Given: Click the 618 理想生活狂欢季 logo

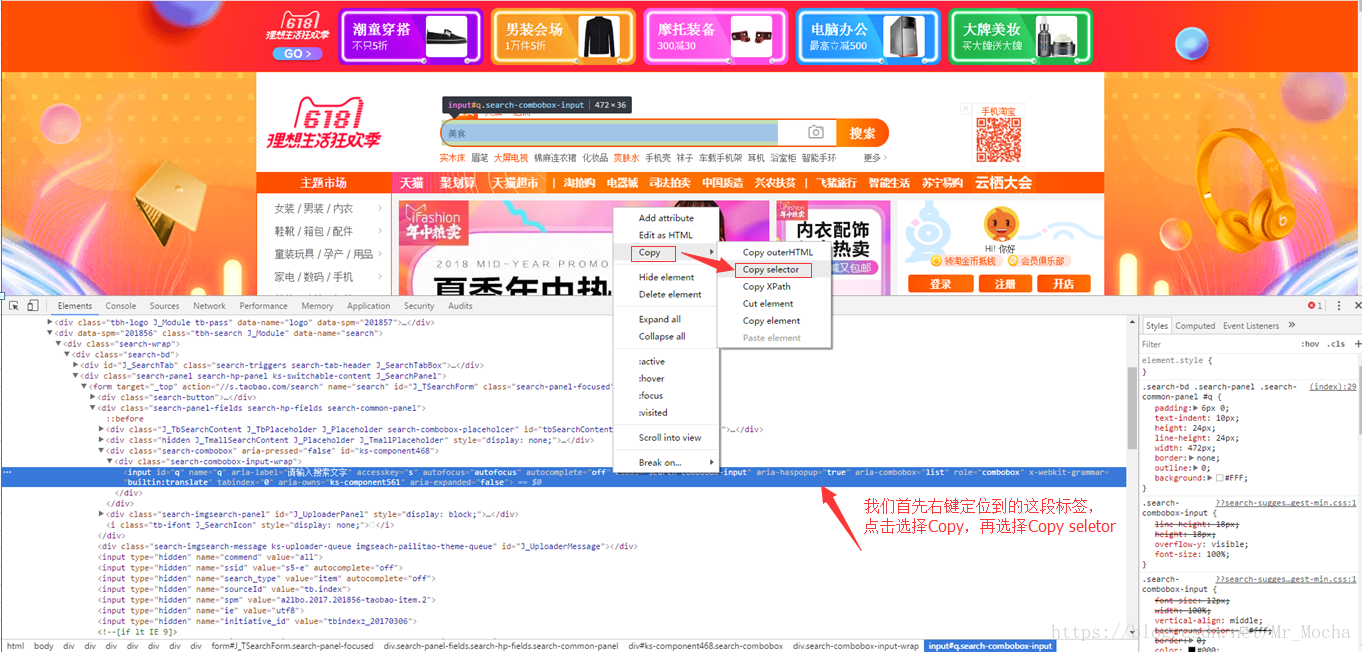Looking at the screenshot, I should tap(323, 124).
